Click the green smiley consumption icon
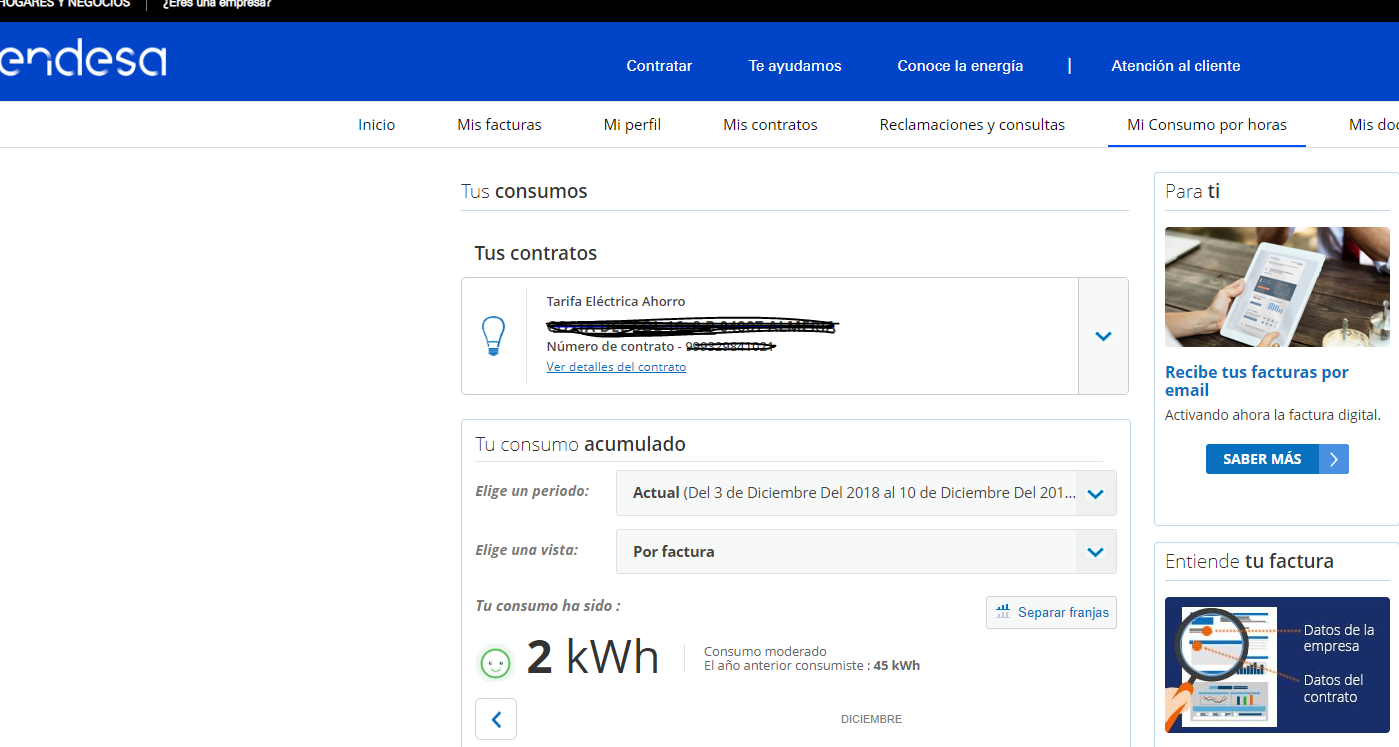The image size is (1399, 747). 495,662
